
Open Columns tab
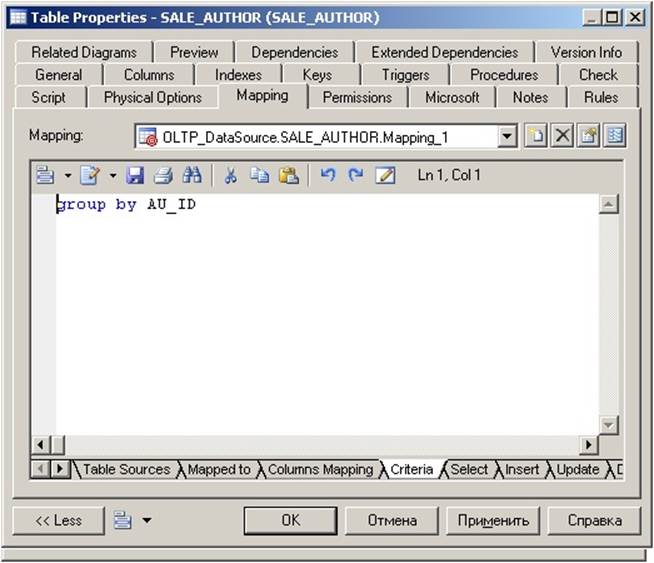pos(149,75)
